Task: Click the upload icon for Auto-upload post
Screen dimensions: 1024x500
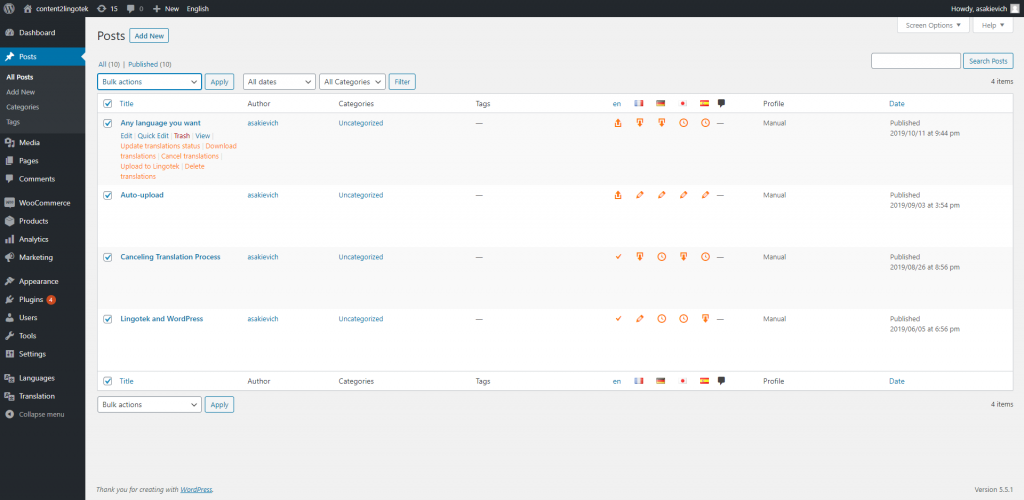Action: (618, 195)
